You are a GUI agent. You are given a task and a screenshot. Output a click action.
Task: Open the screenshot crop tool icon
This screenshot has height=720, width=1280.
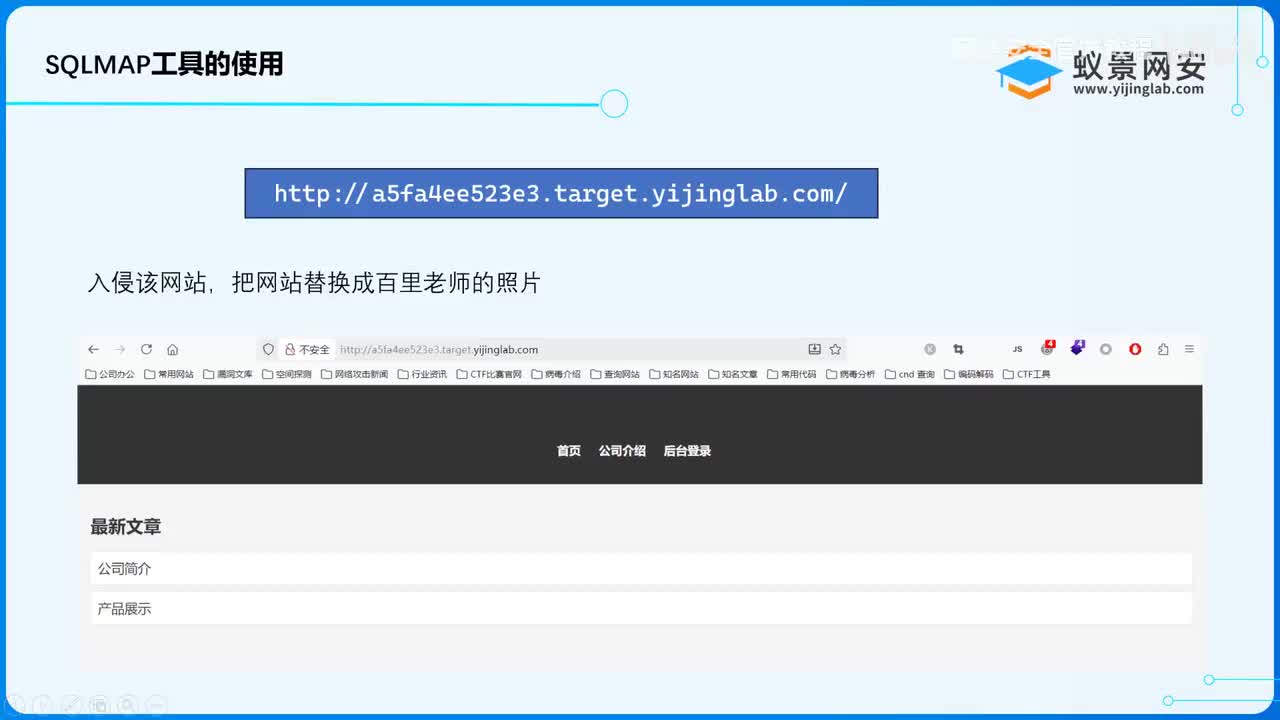[958, 349]
